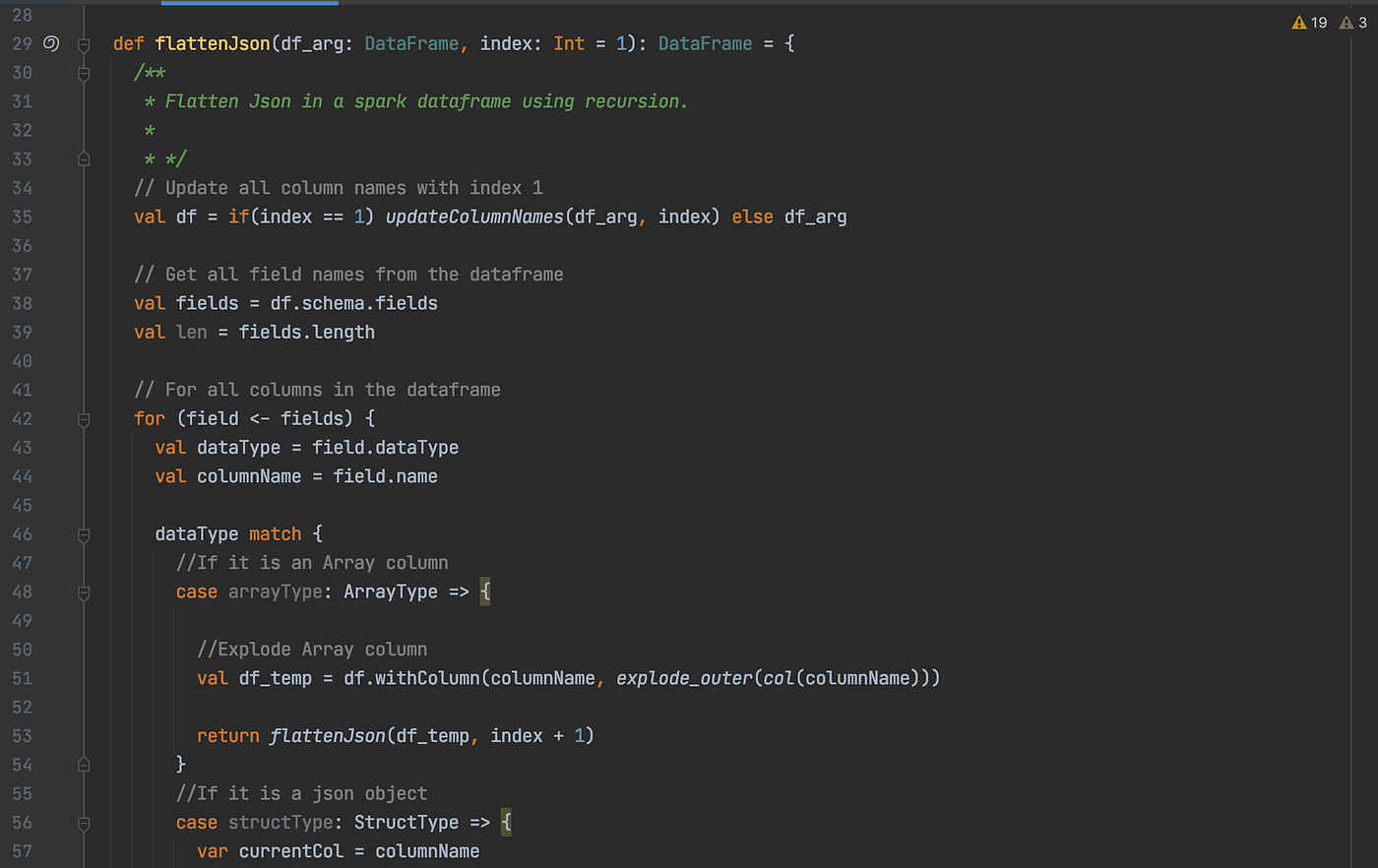Place cursor on the flattenJson function name
The height and width of the screenshot is (868, 1378).
click(212, 43)
